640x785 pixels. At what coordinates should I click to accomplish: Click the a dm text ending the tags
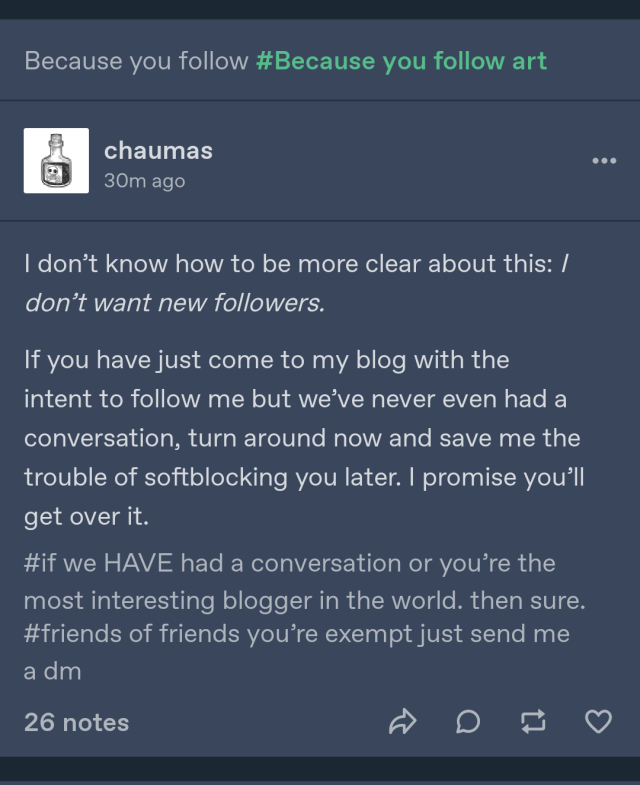52,672
